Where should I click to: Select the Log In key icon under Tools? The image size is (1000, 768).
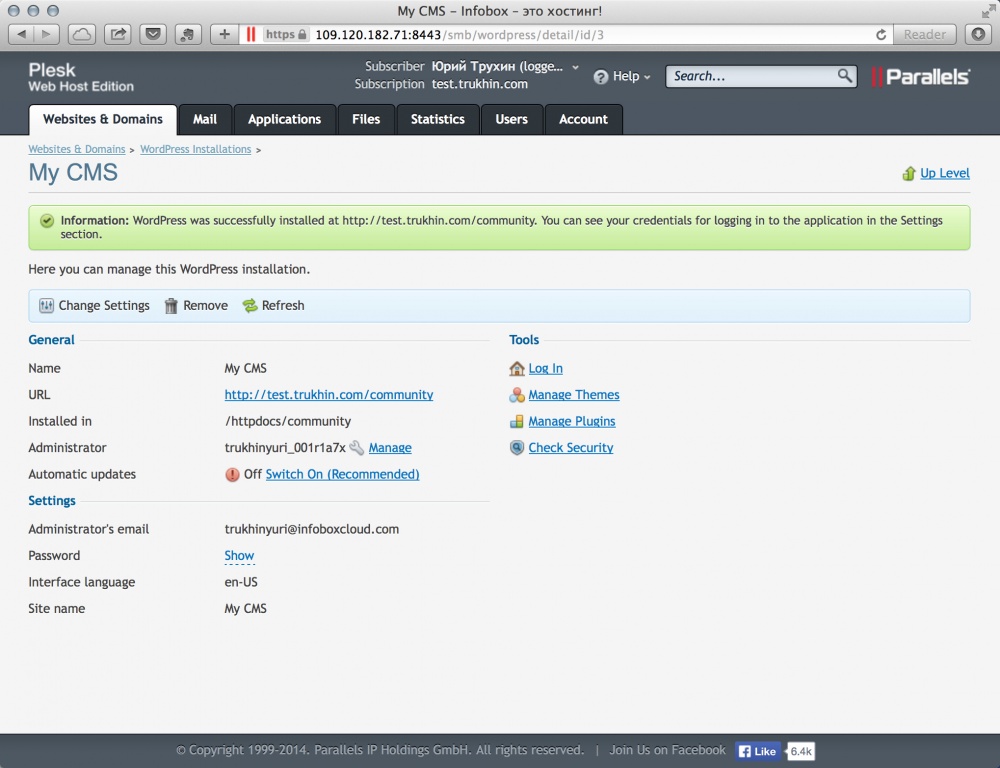point(515,368)
